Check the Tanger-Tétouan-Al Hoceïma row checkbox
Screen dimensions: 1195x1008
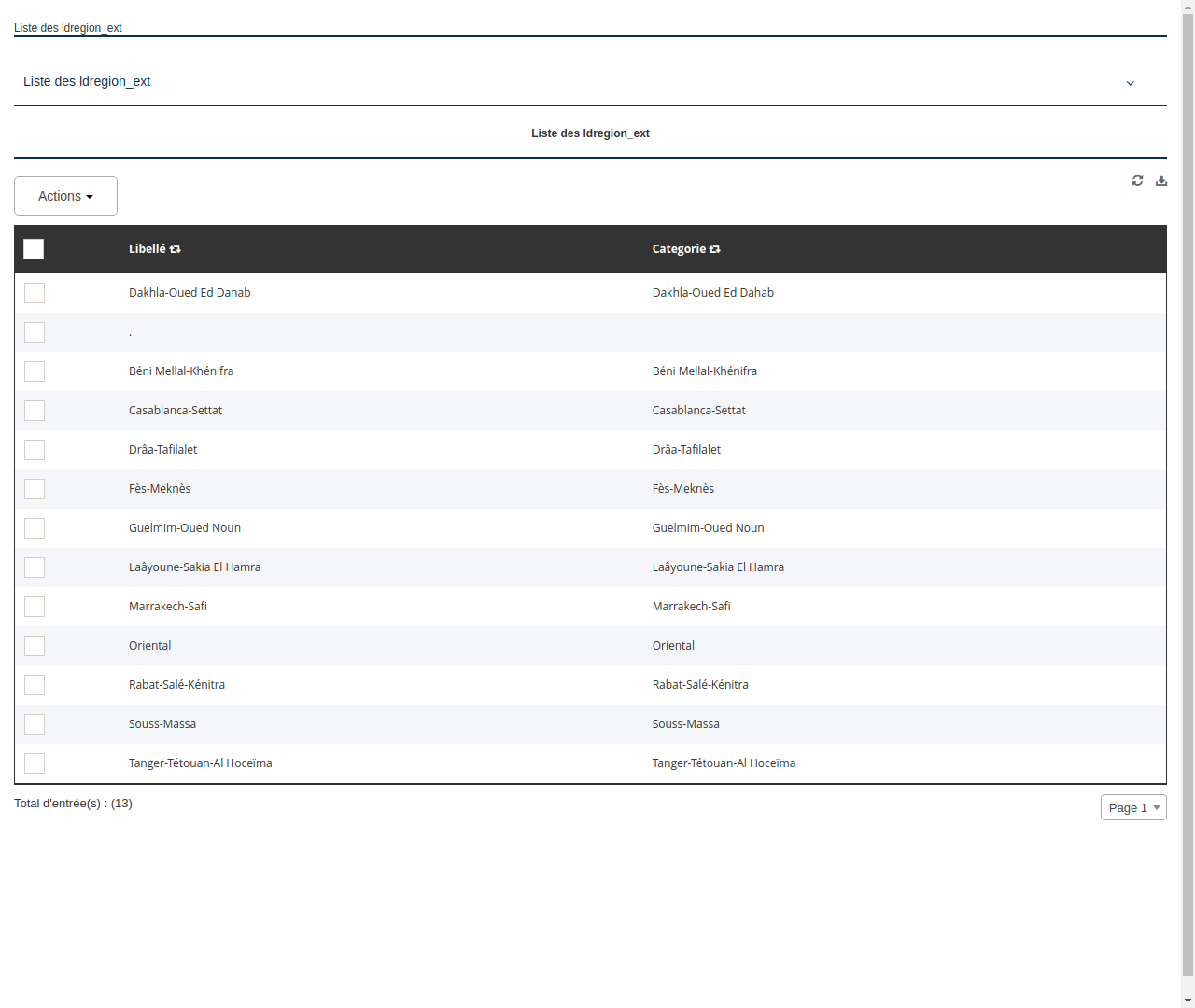35,763
